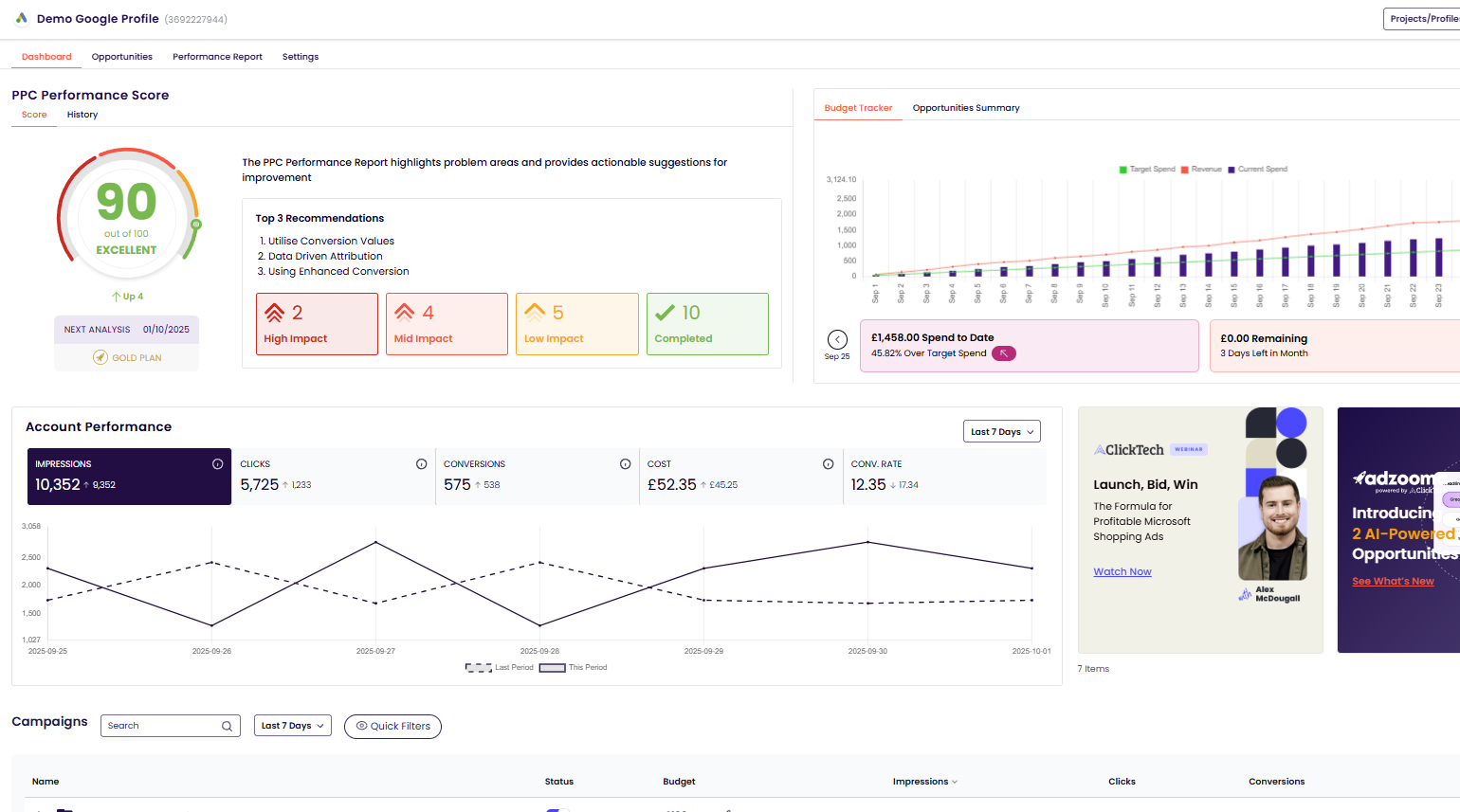Open the Quick Filters button

click(392, 727)
